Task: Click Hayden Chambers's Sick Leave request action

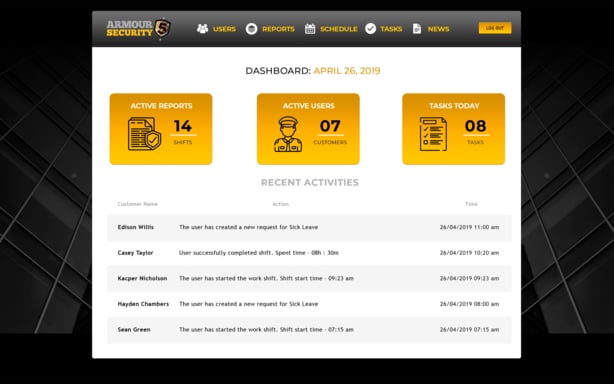Action: (x=249, y=304)
